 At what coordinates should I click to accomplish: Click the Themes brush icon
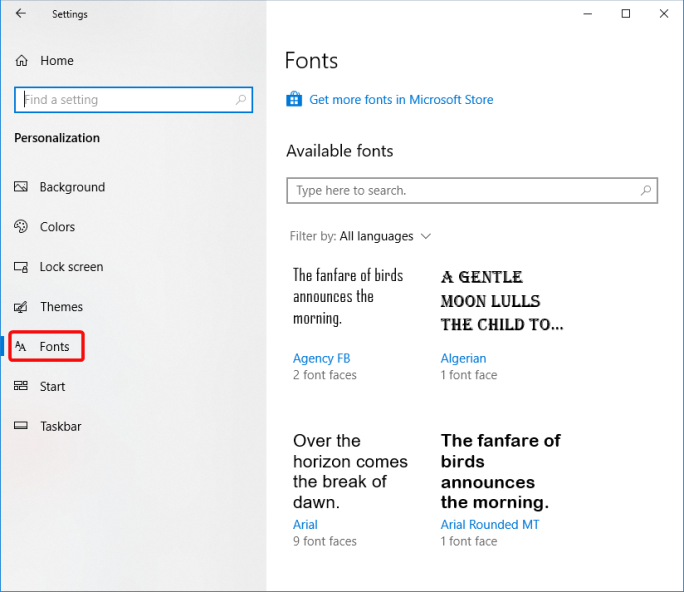point(20,307)
